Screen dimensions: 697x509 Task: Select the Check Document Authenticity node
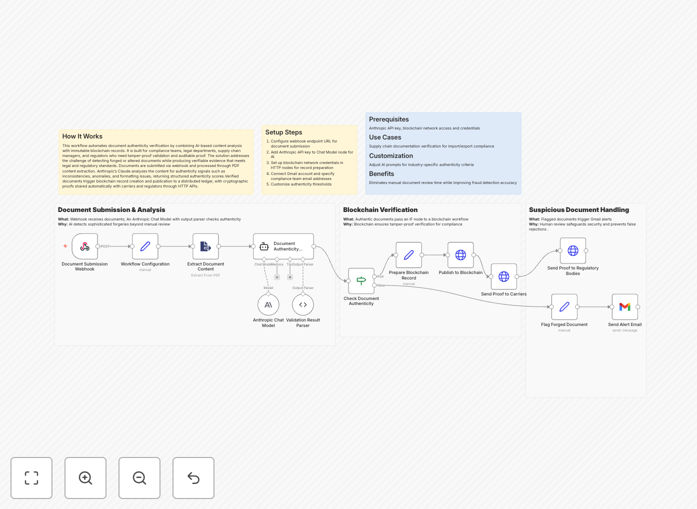pos(361,281)
